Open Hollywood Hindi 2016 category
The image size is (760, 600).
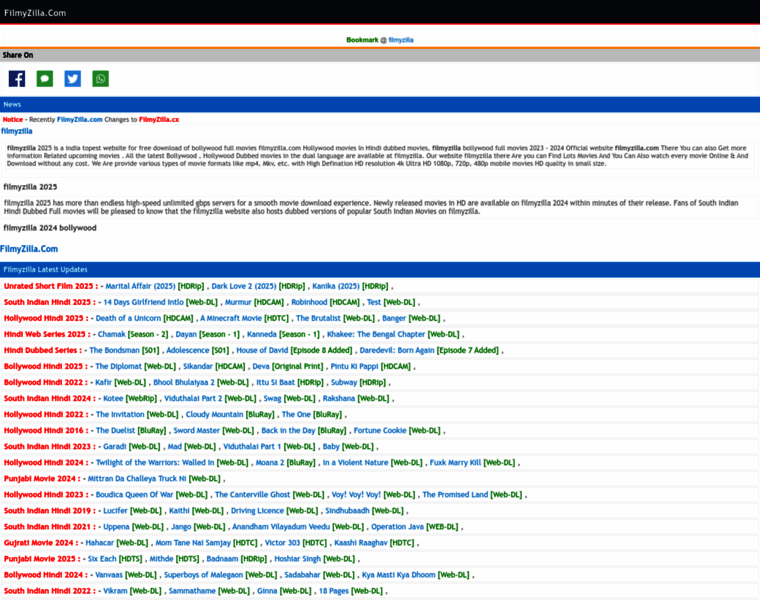[46, 430]
